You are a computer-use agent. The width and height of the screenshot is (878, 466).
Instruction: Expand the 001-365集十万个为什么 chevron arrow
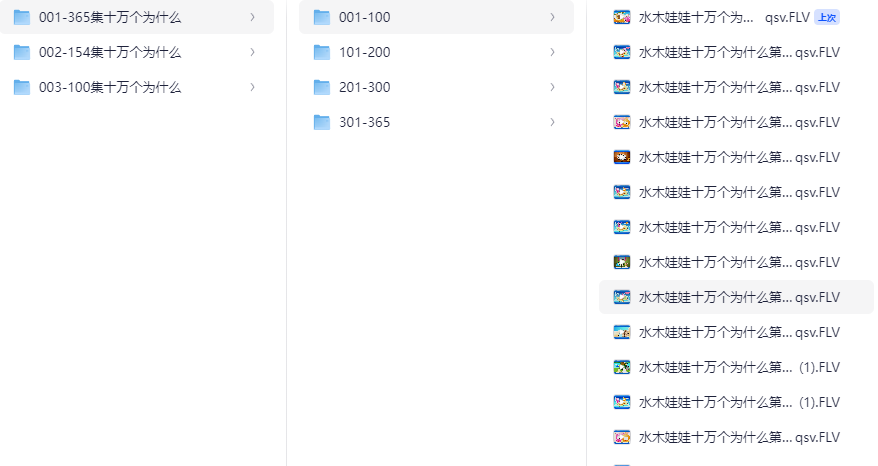point(252,17)
